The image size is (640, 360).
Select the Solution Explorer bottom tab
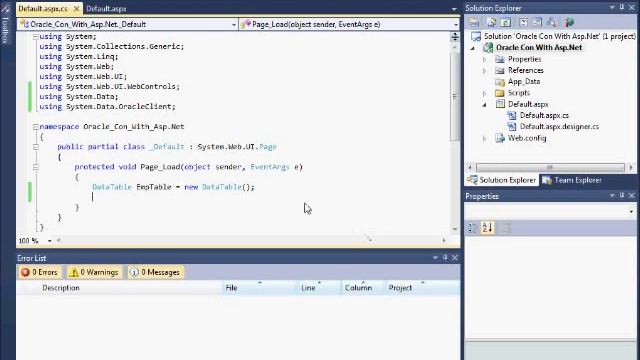[x=502, y=180]
